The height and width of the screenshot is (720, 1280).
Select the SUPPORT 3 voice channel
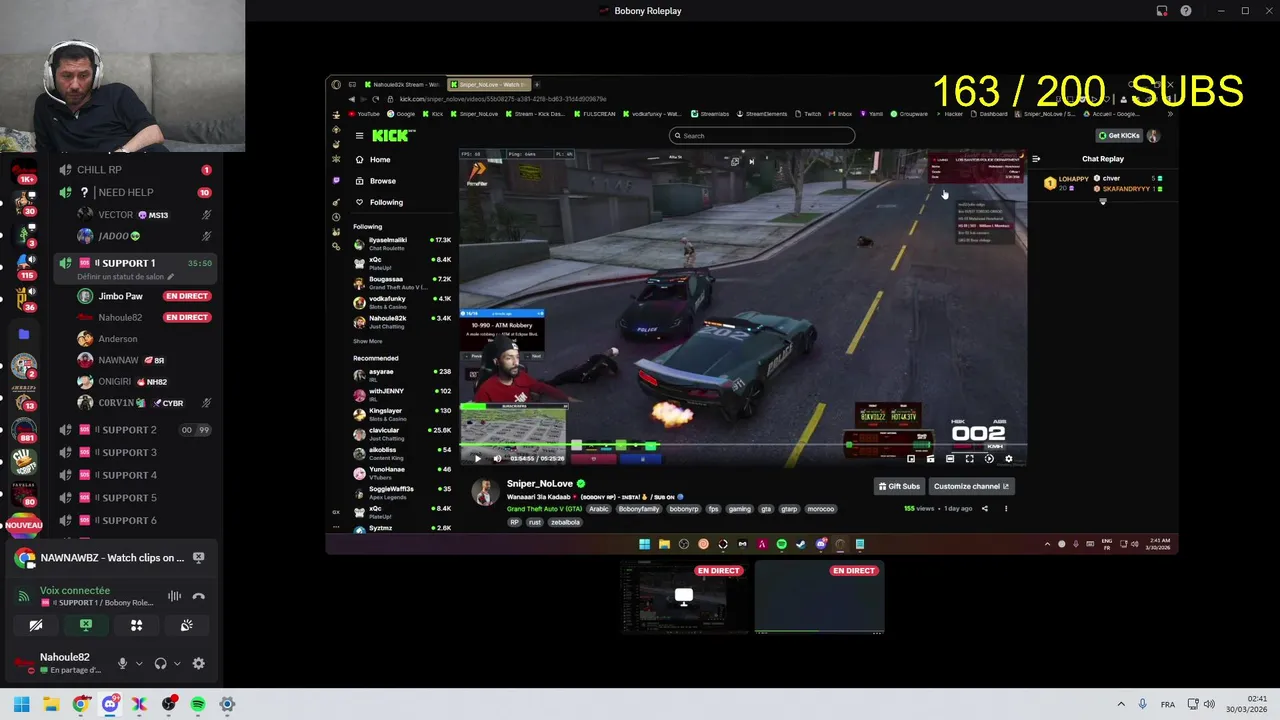click(135, 453)
